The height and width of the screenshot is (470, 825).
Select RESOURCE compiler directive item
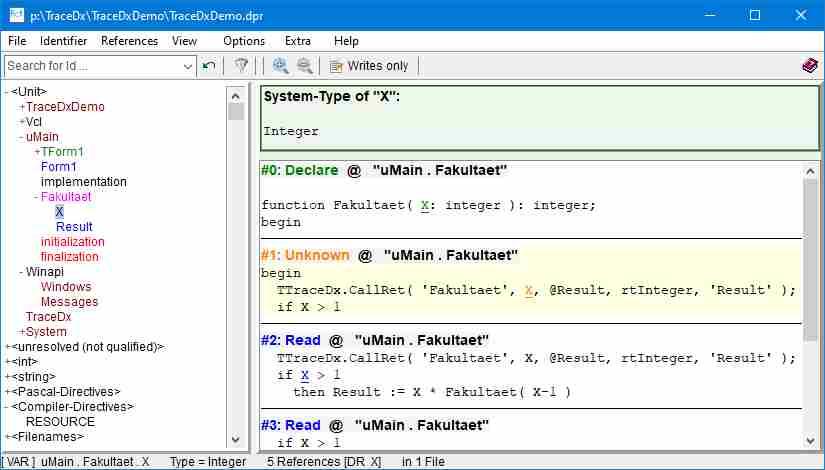pos(61,422)
